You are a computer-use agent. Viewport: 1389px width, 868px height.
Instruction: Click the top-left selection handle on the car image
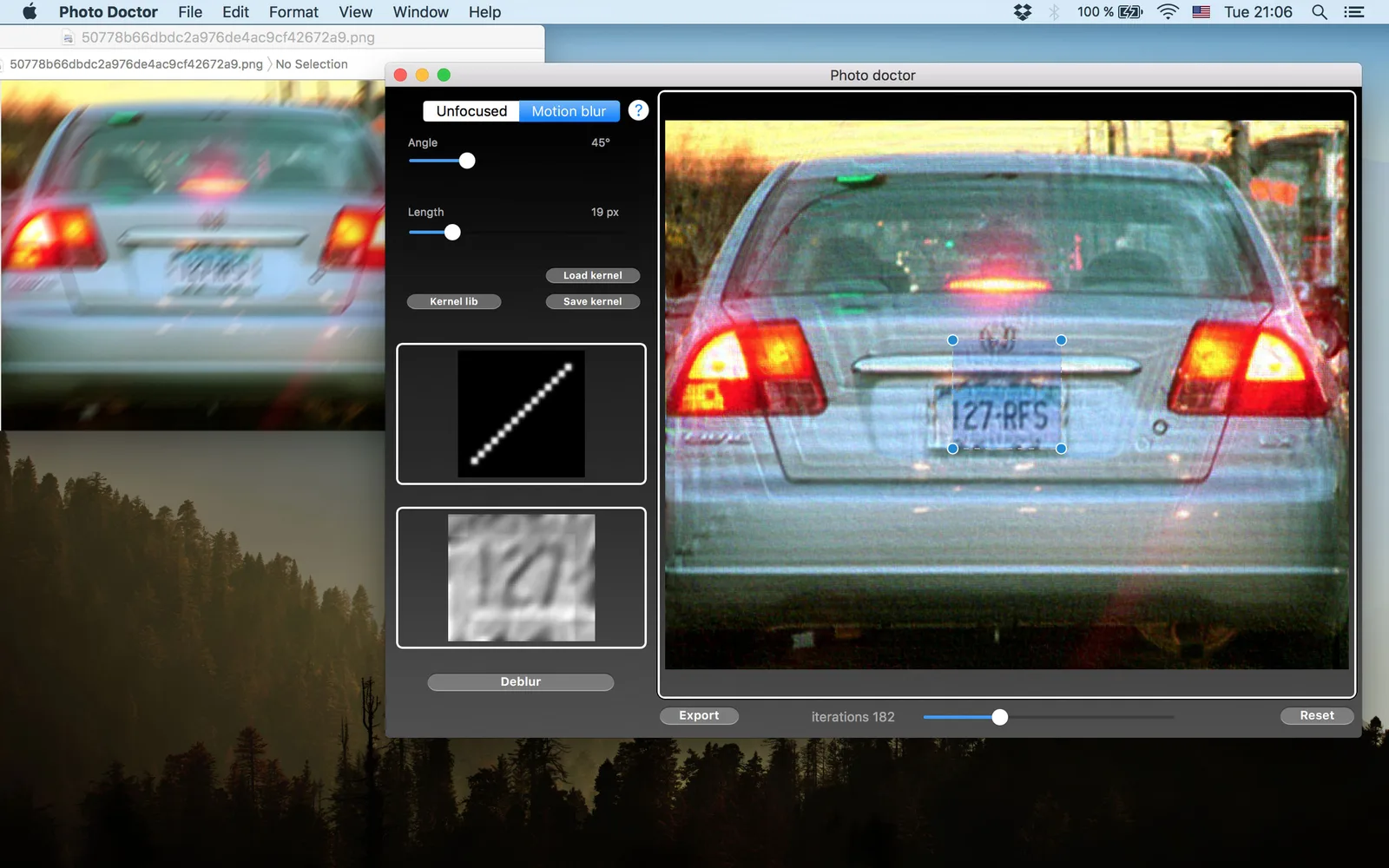953,340
